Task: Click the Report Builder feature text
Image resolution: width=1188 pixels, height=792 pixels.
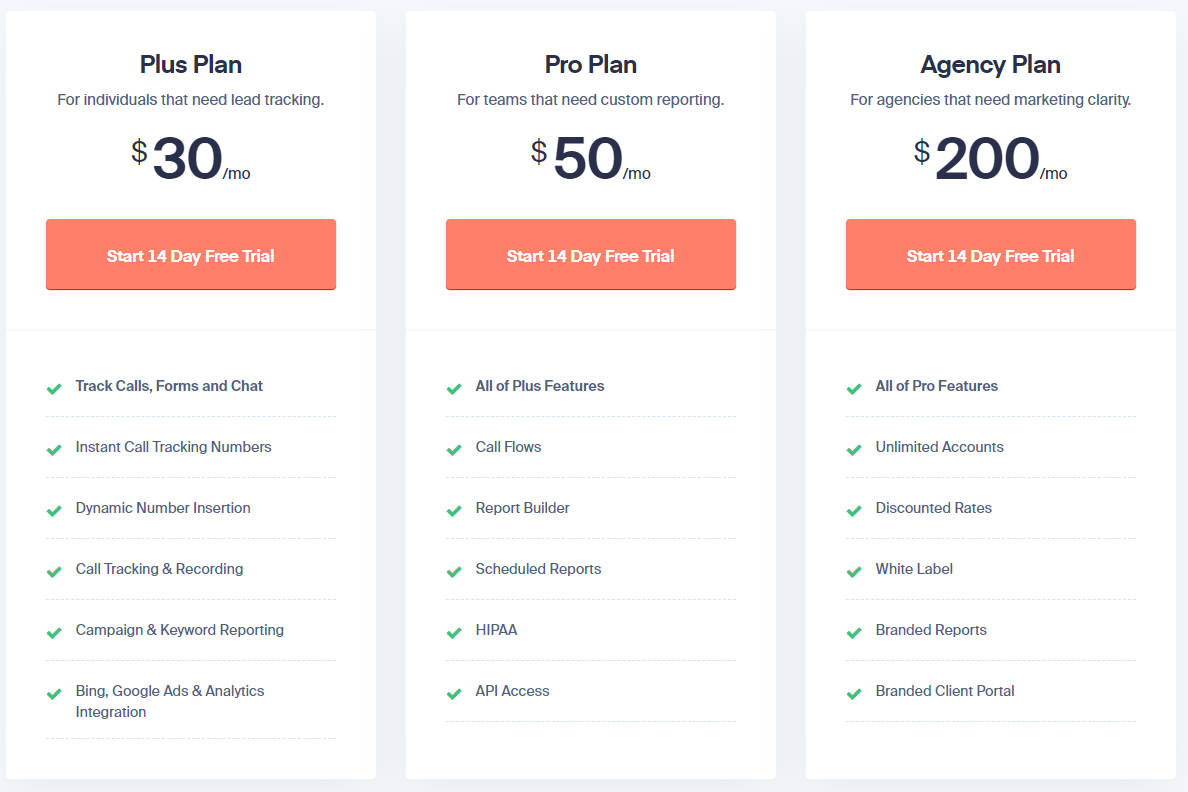Action: click(x=523, y=508)
